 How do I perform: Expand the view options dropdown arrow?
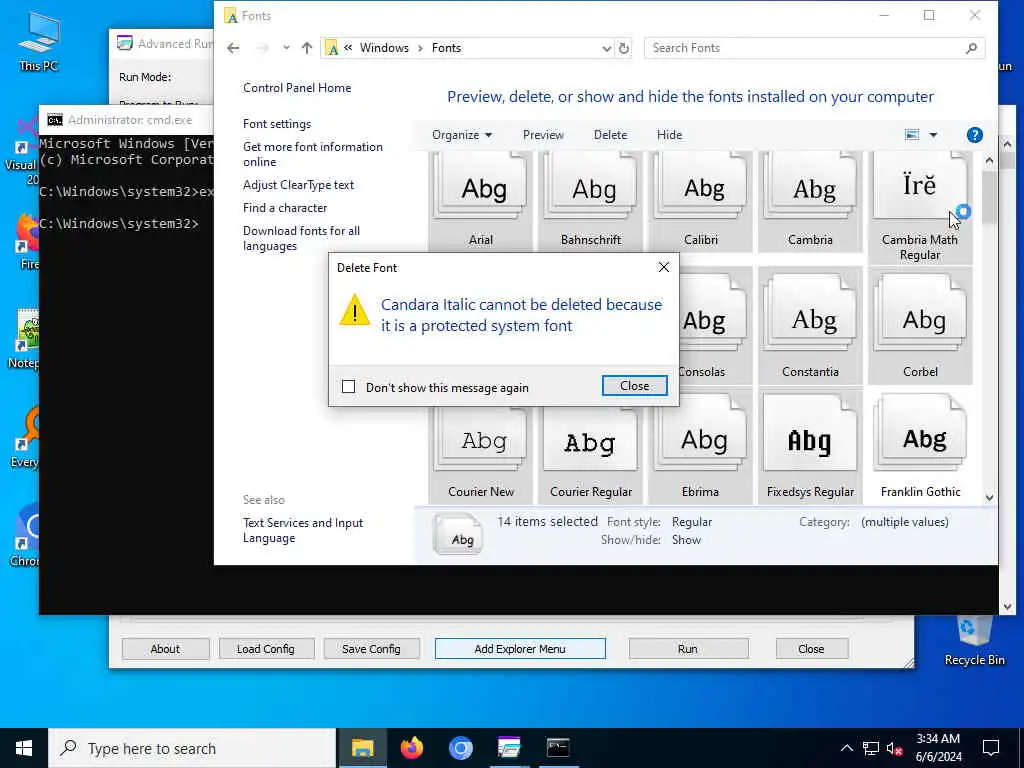click(x=933, y=135)
